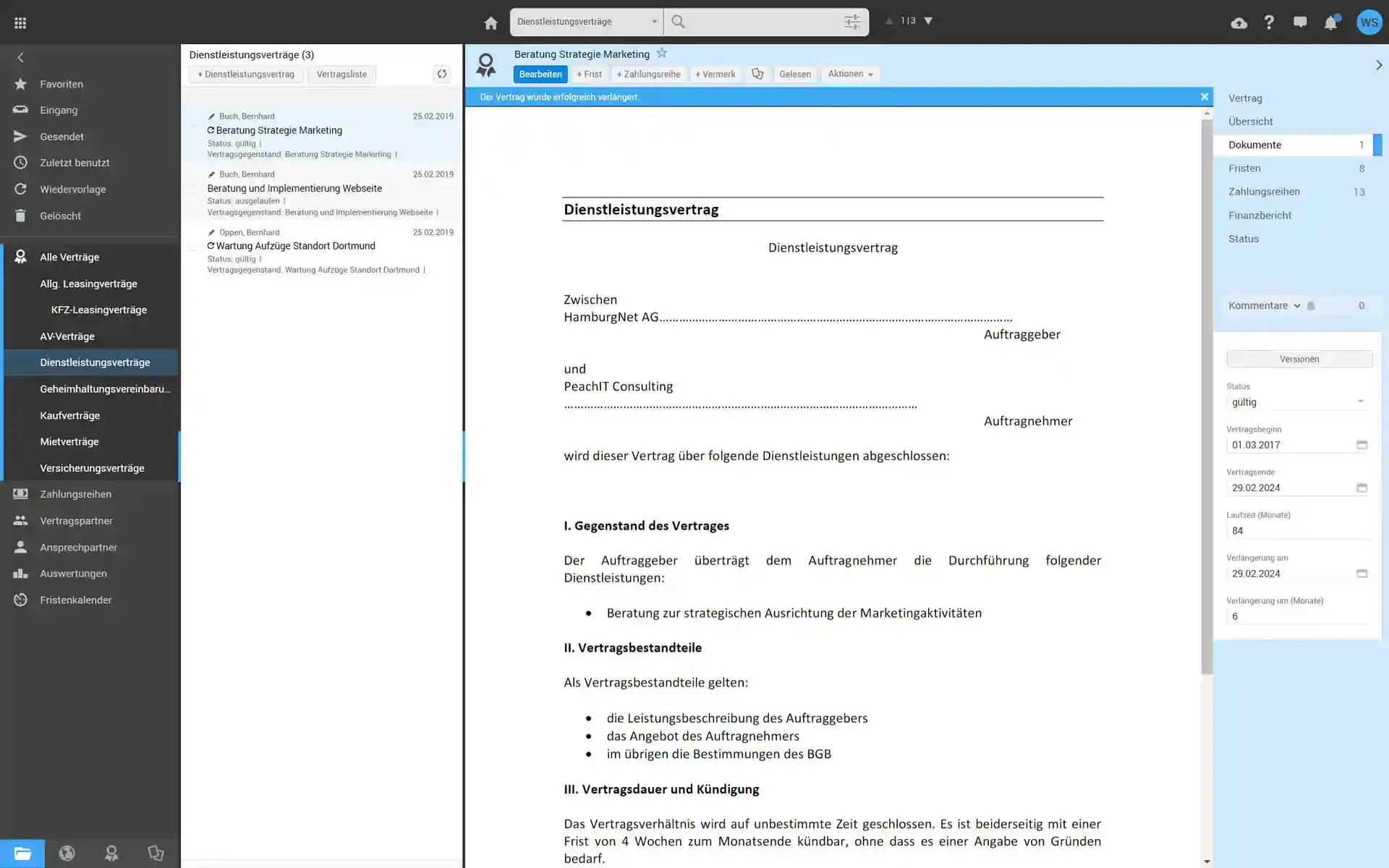Click the Bearbeiten button
The image size is (1389, 868).
(x=540, y=74)
